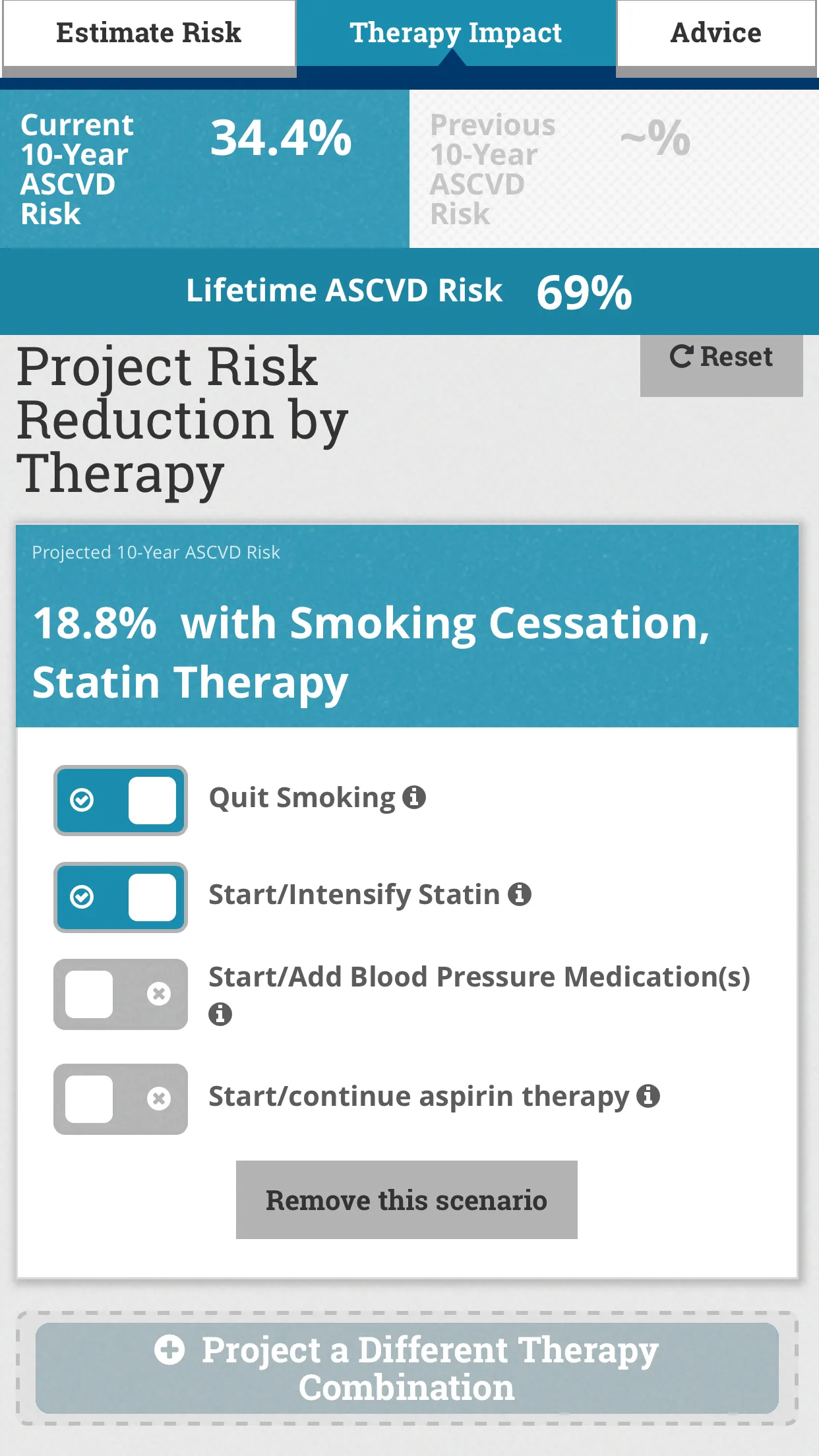Turn off the Start/Intensify Statin toggle
This screenshot has width=819, height=1456.
tap(121, 897)
